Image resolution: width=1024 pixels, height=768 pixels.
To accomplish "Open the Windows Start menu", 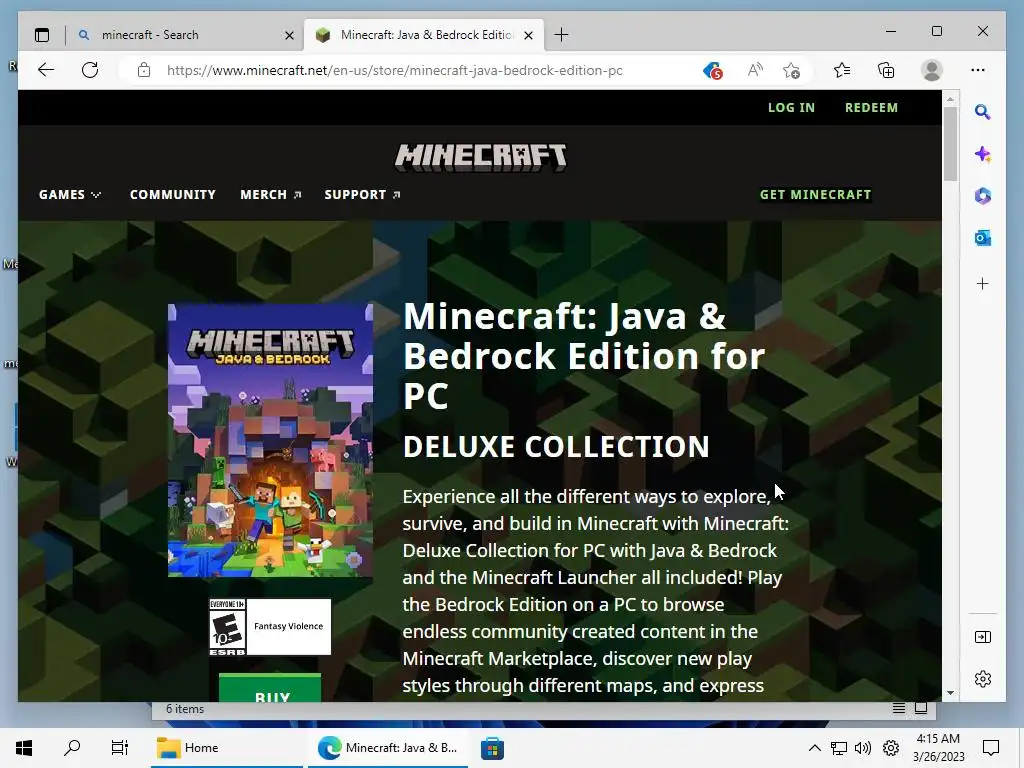I will pos(24,748).
